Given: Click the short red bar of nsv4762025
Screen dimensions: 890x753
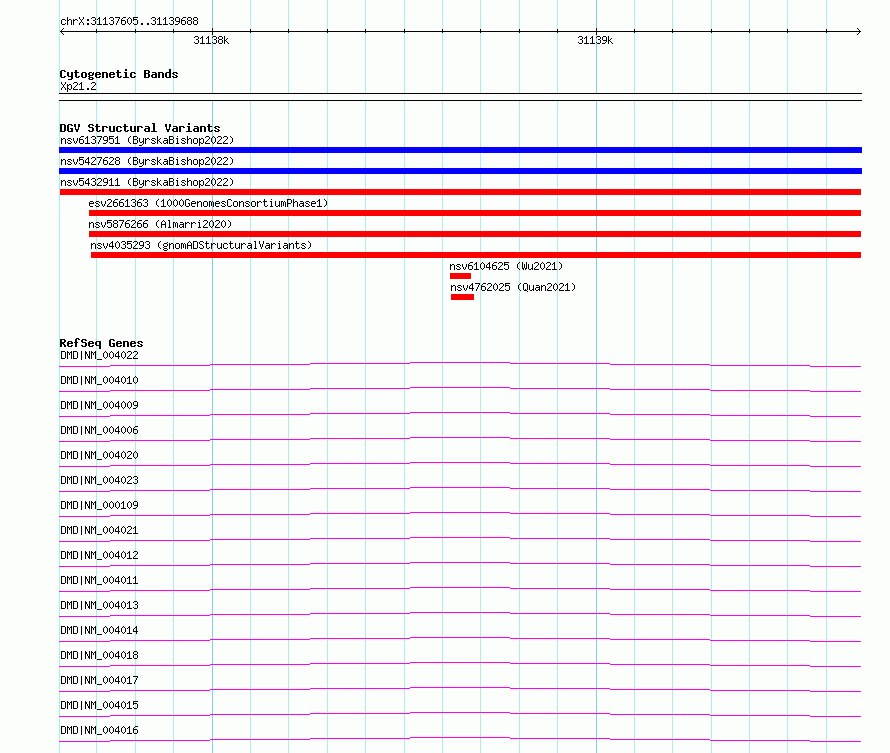Looking at the screenshot, I should (463, 297).
